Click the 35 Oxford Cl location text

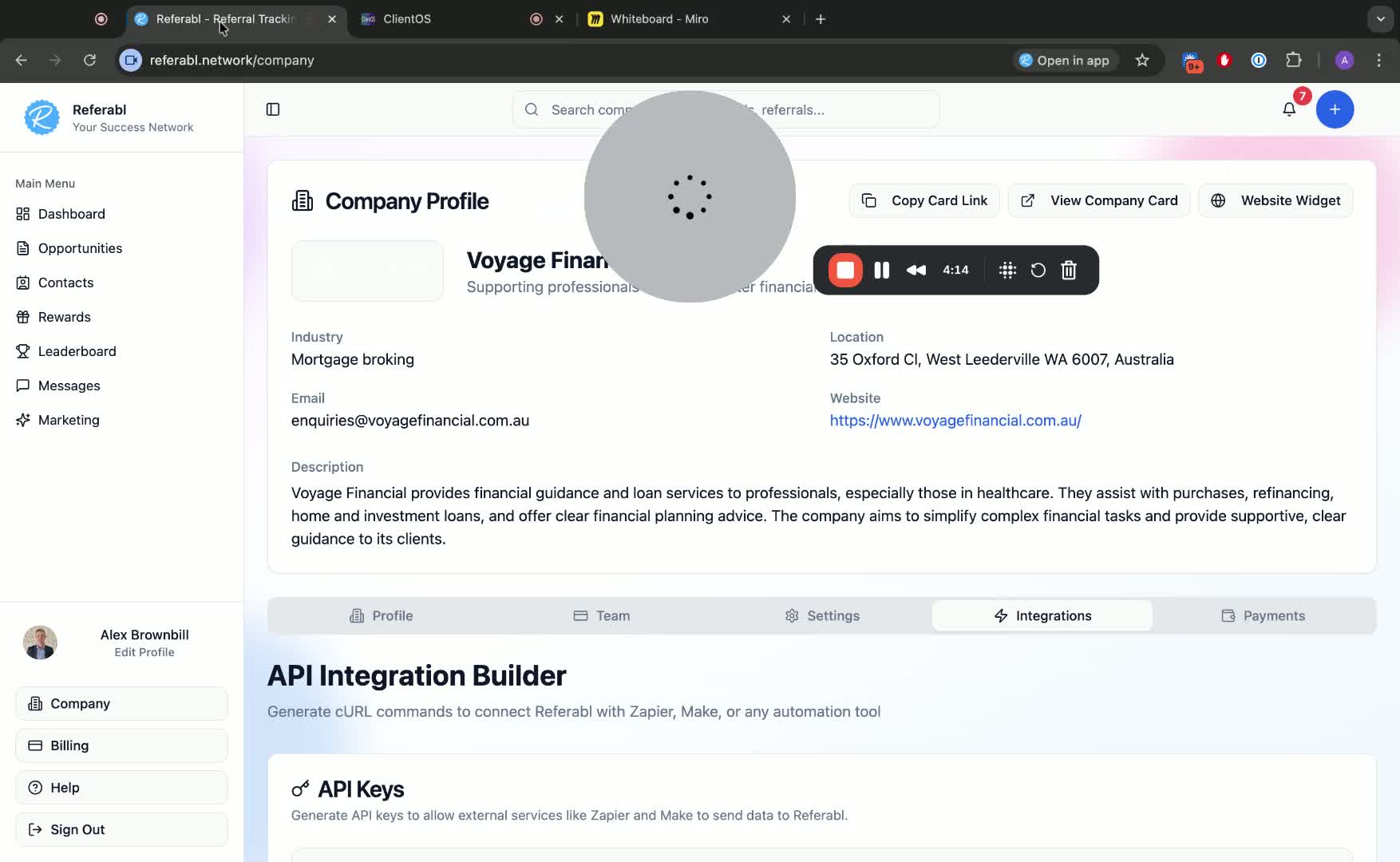tap(1002, 359)
